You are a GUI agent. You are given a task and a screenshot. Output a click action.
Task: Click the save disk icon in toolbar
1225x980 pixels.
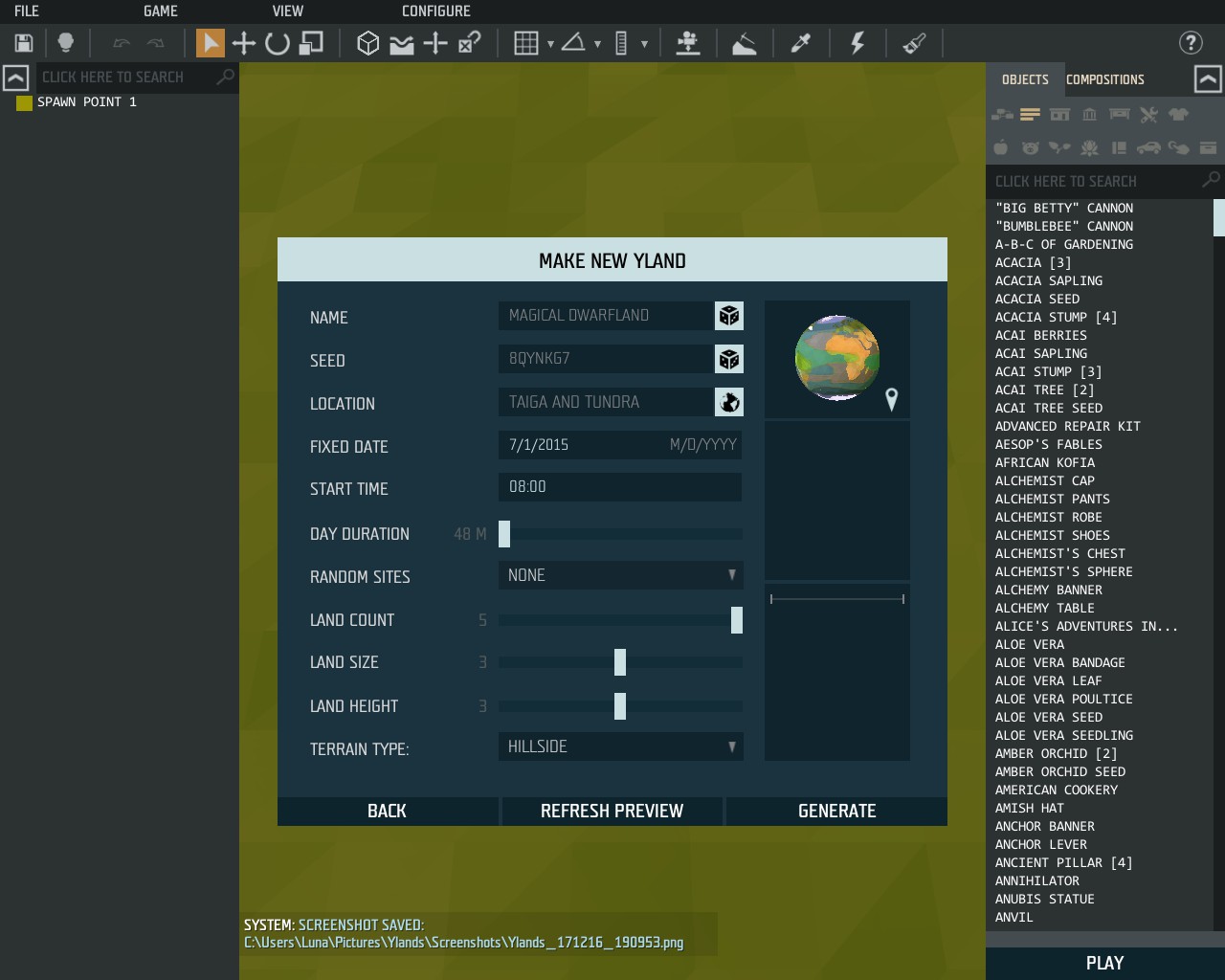point(24,43)
